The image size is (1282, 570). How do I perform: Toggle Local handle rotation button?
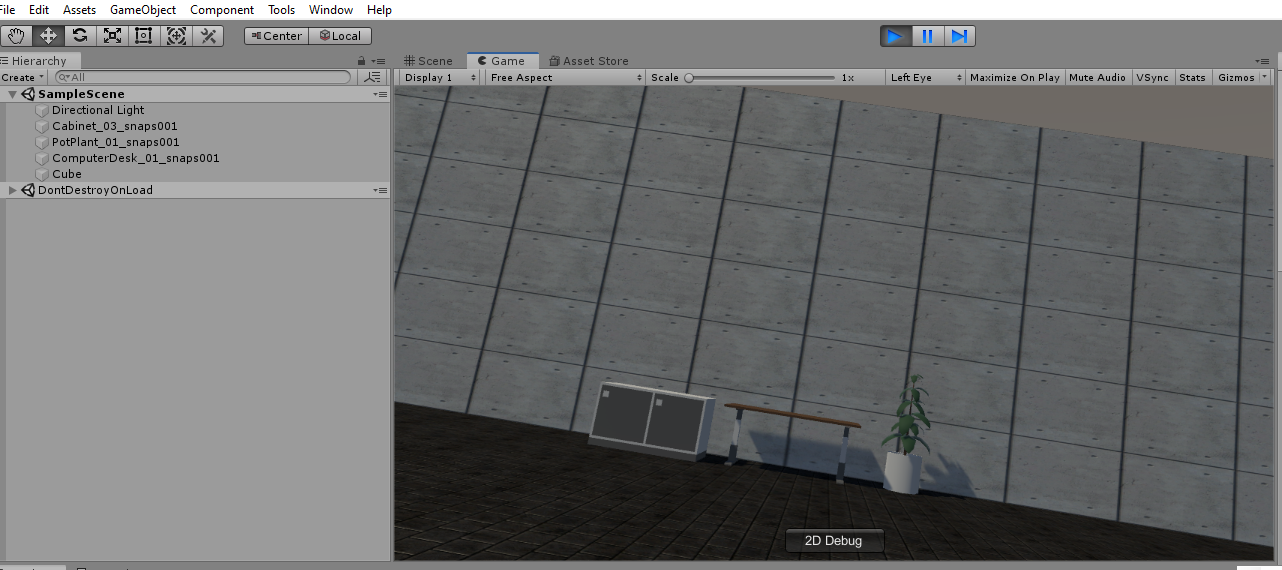click(x=340, y=36)
